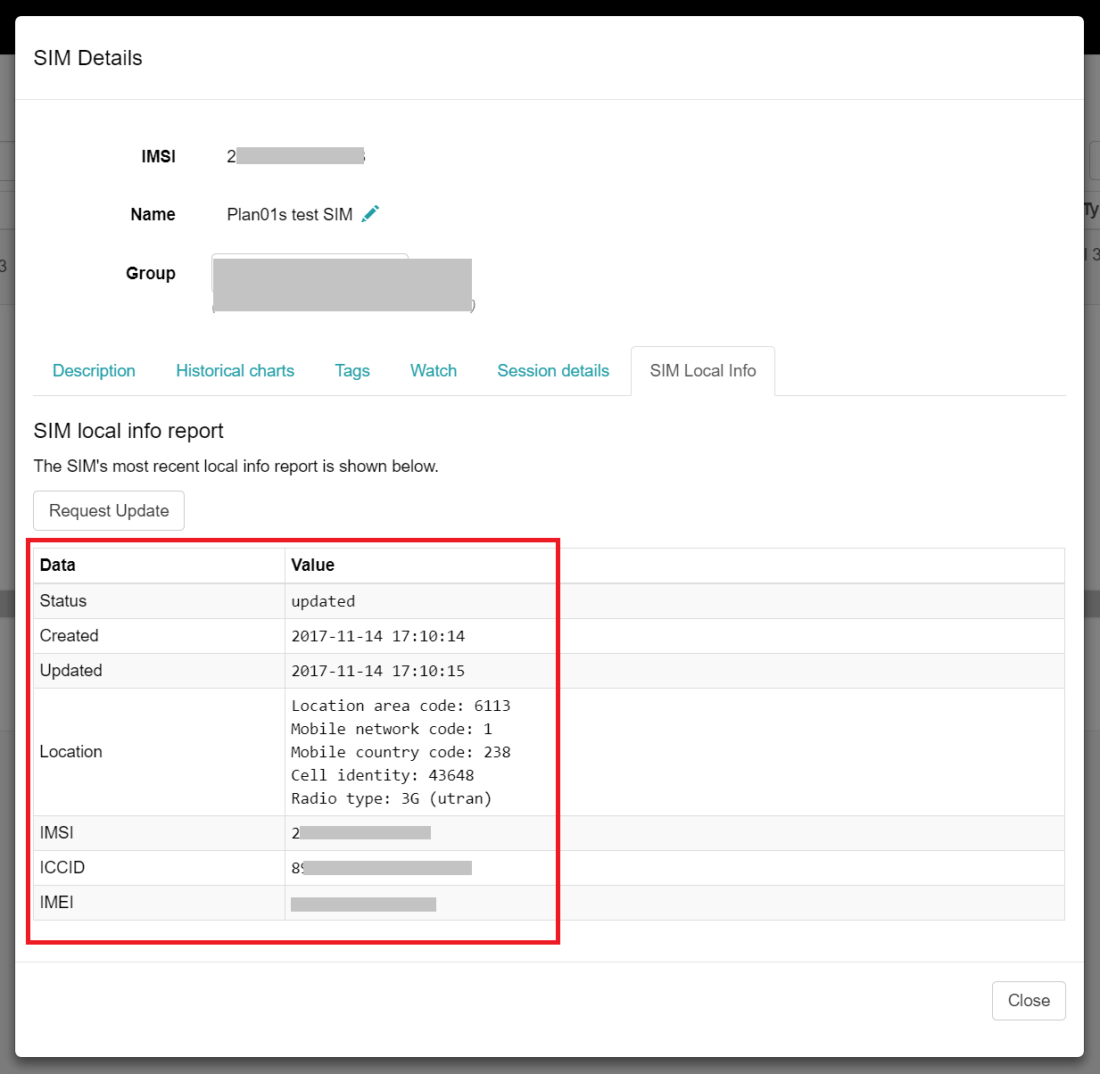1100x1074 pixels.
Task: Click the IMEI row of the report
Action: (x=363, y=902)
